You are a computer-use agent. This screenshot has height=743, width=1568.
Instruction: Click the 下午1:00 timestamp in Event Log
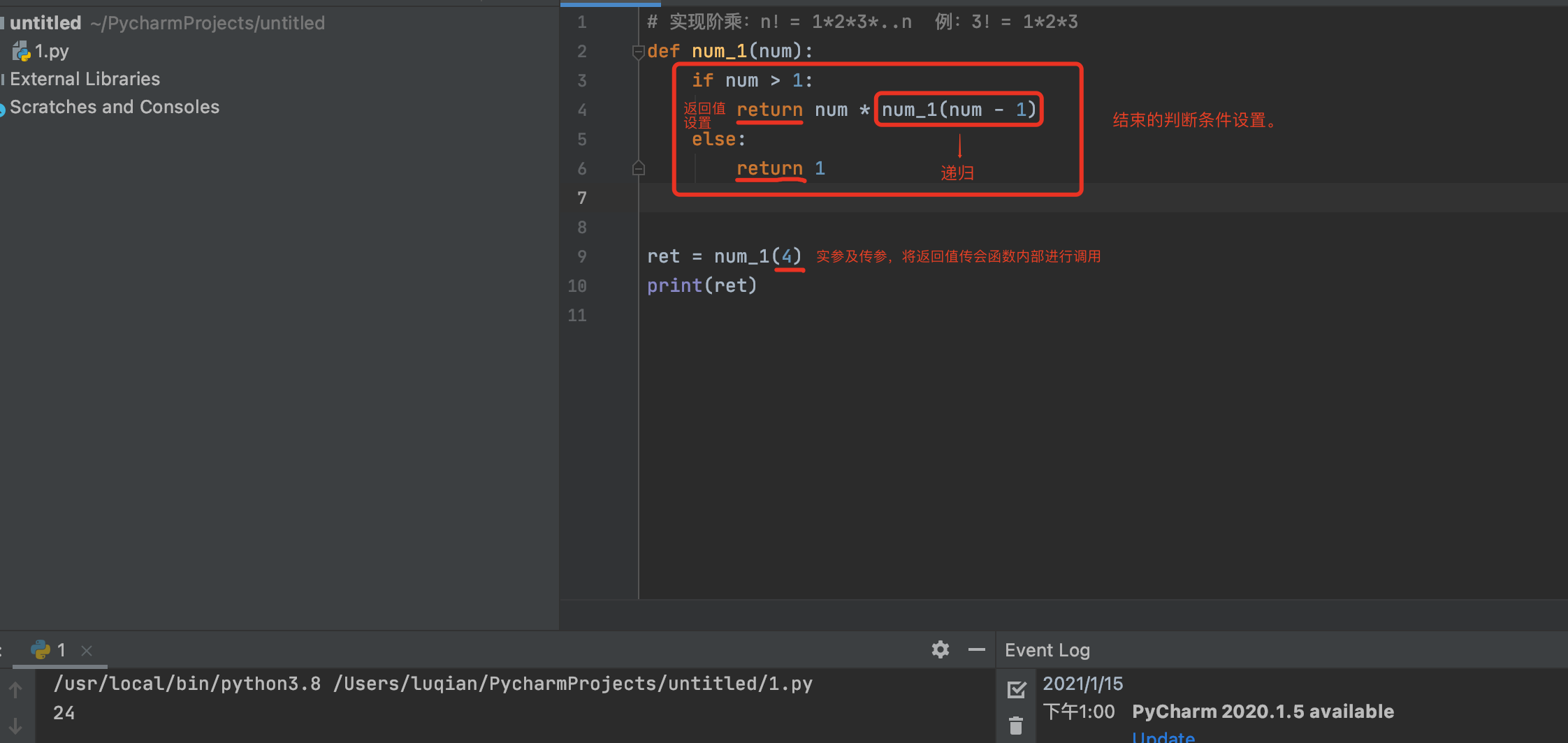pos(1079,712)
